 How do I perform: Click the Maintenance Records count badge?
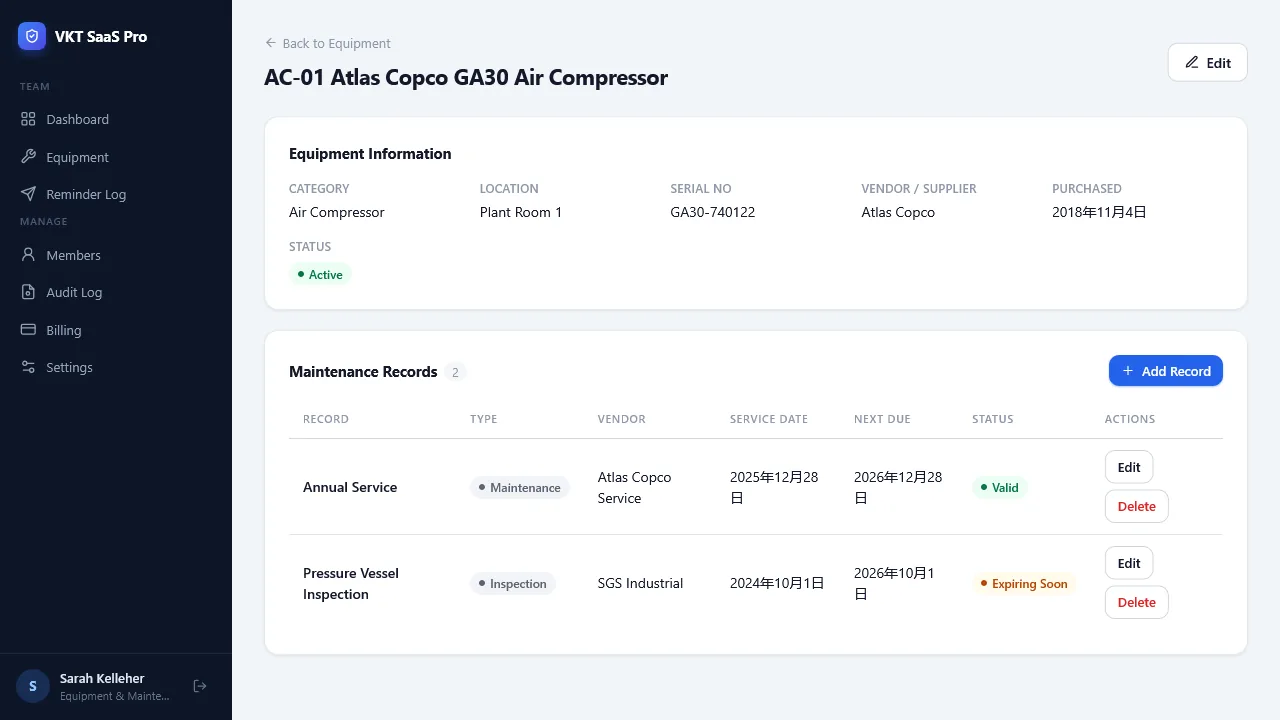pos(455,372)
